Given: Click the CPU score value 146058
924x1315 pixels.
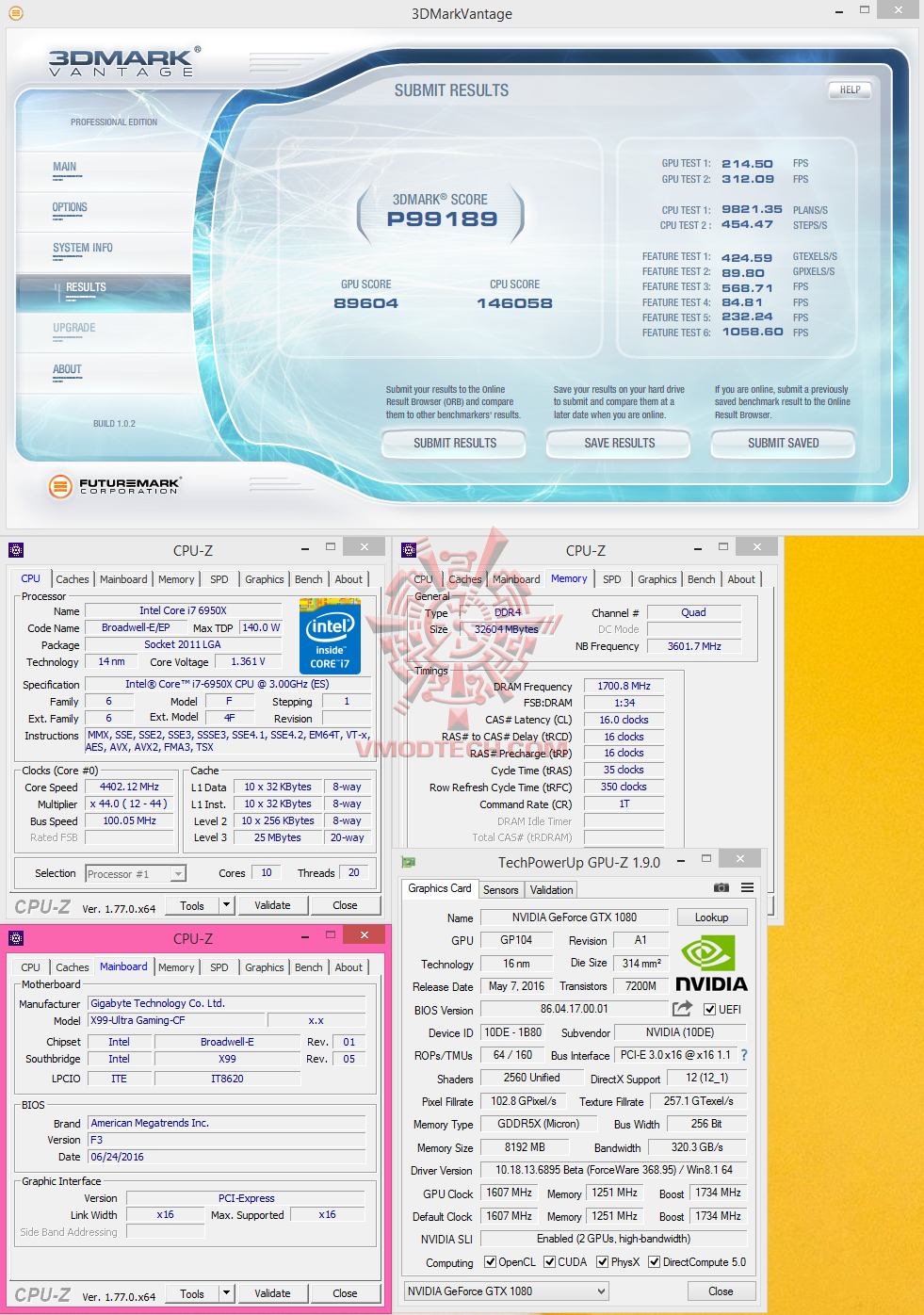Looking at the screenshot, I should point(514,303).
